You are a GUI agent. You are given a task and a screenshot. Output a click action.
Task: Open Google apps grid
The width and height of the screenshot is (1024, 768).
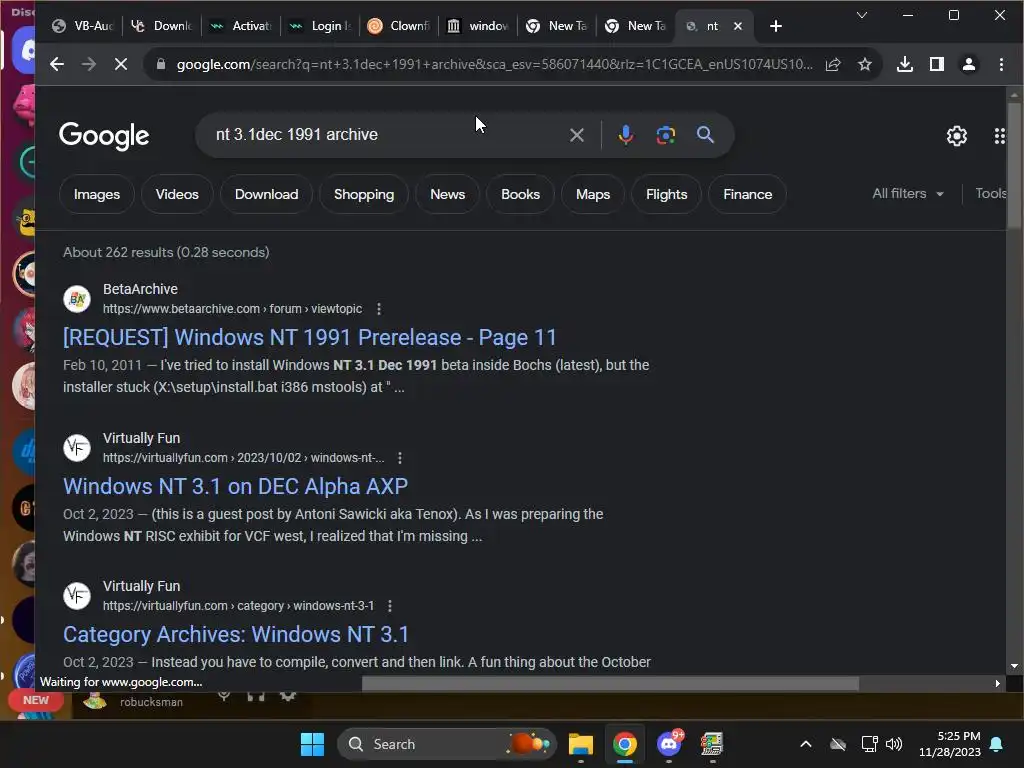click(999, 136)
